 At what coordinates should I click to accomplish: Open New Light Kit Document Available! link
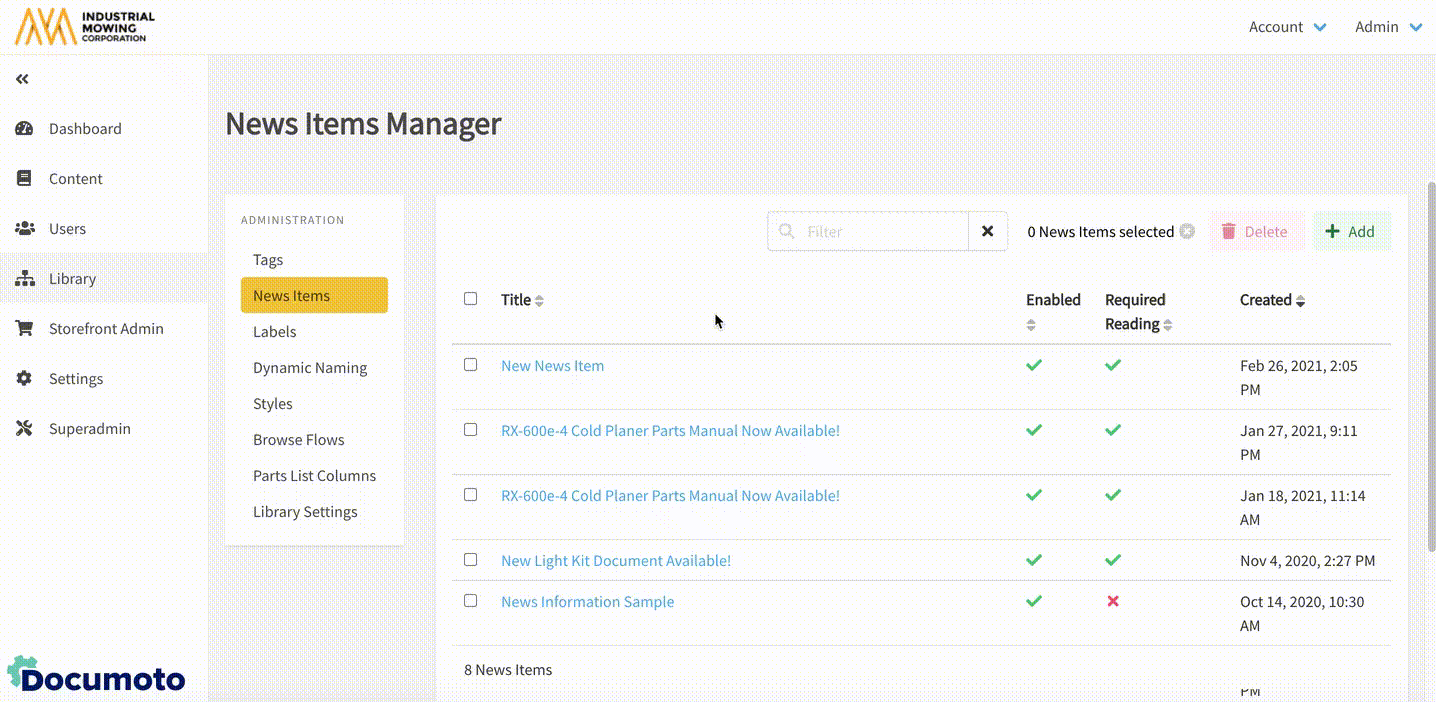(616, 561)
